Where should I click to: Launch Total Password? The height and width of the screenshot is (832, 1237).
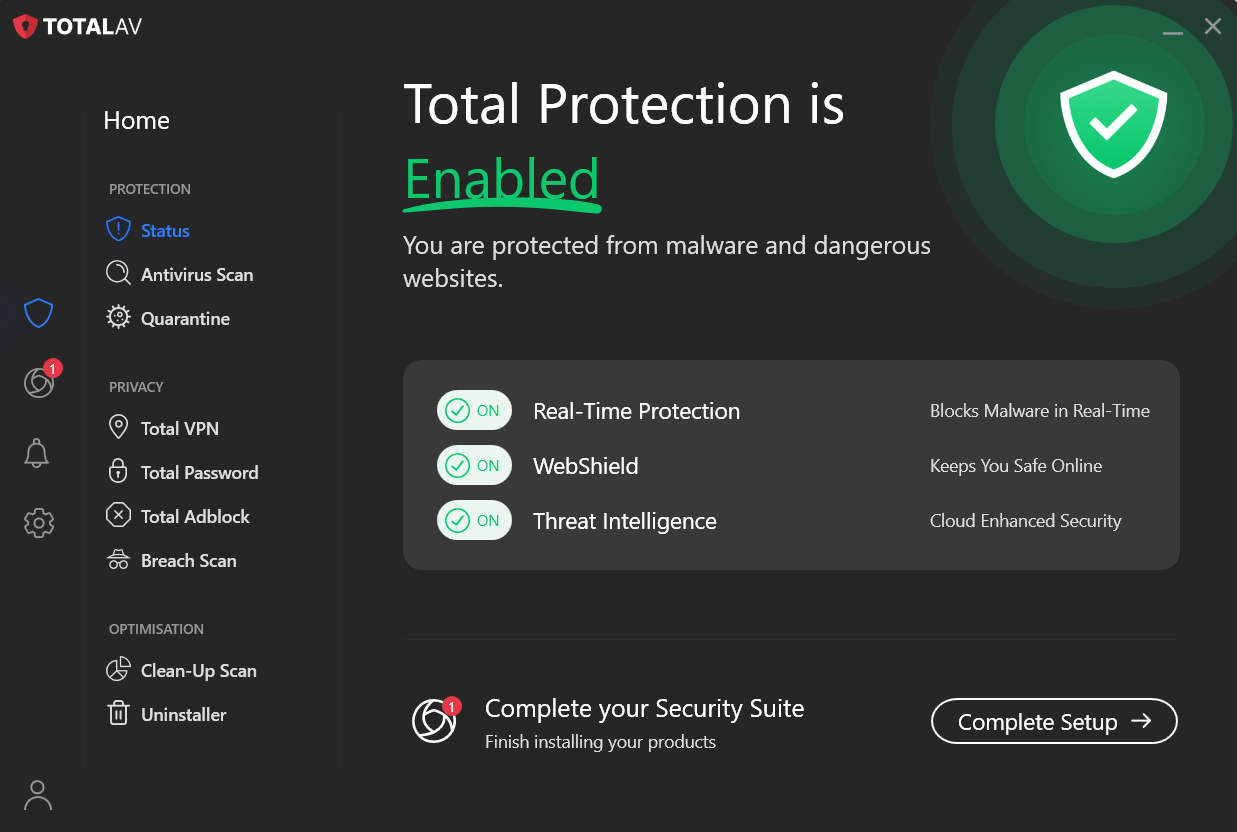point(199,473)
